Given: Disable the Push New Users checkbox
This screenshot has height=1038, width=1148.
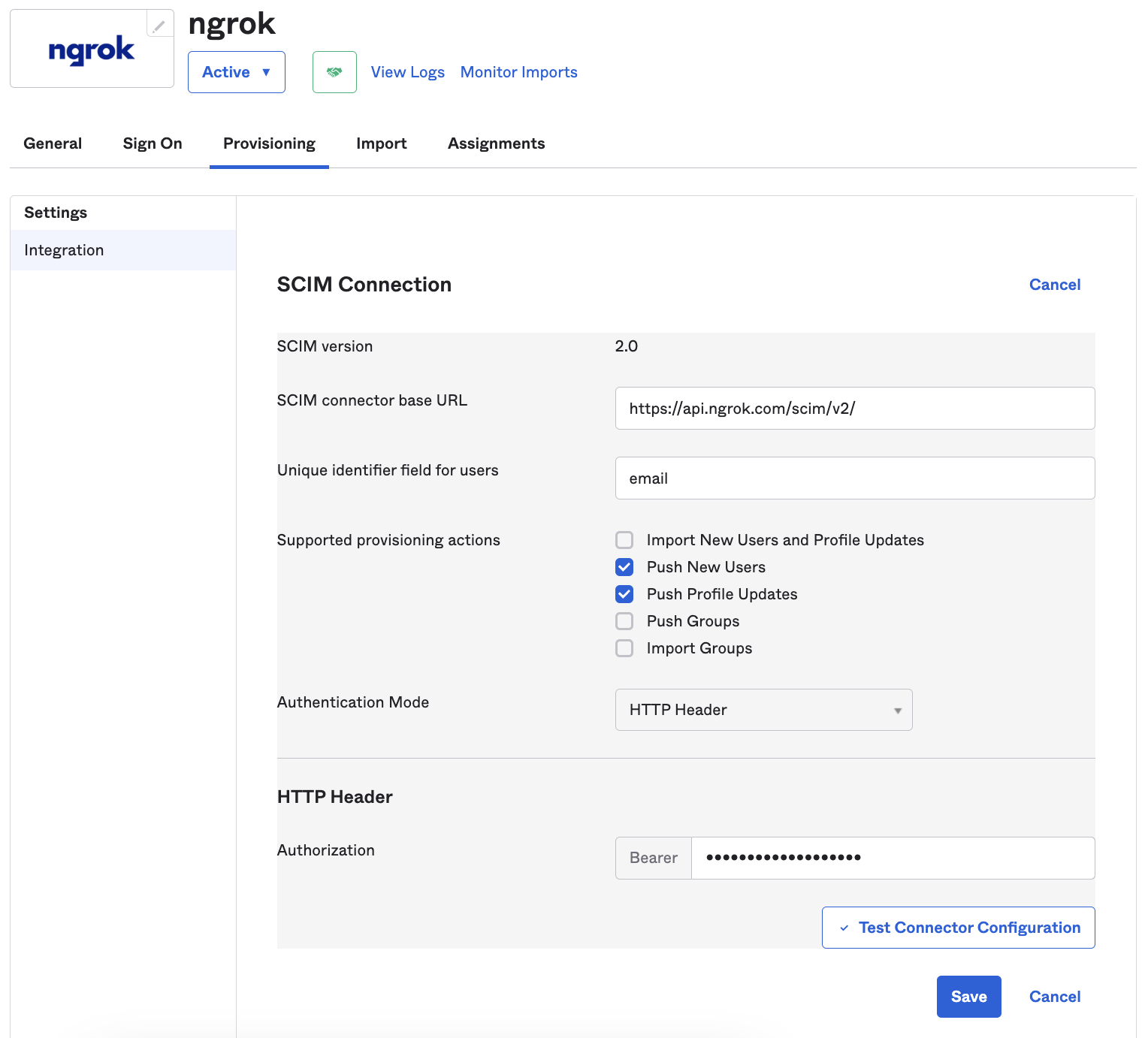Looking at the screenshot, I should point(624,567).
